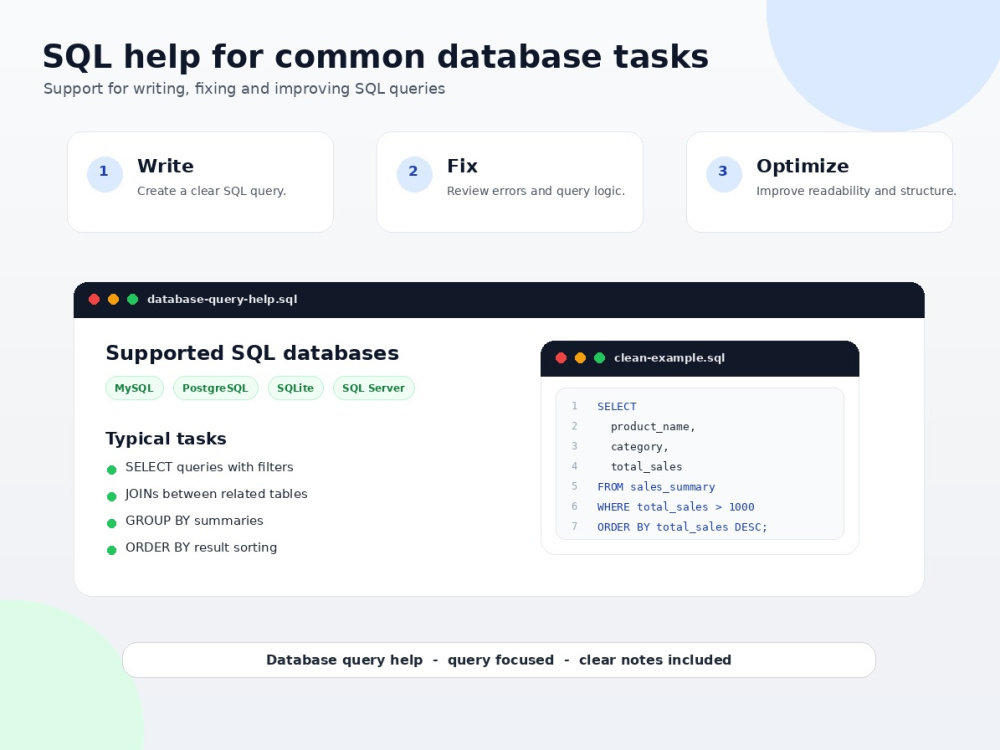Click 'Create a clear SQL query.' text
Viewport: 1000px width, 750px height.
(211, 191)
